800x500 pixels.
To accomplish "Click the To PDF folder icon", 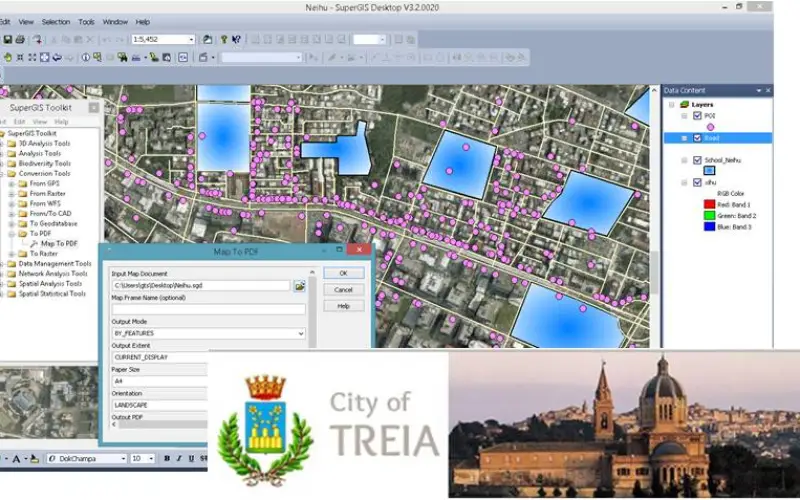I will [22, 234].
